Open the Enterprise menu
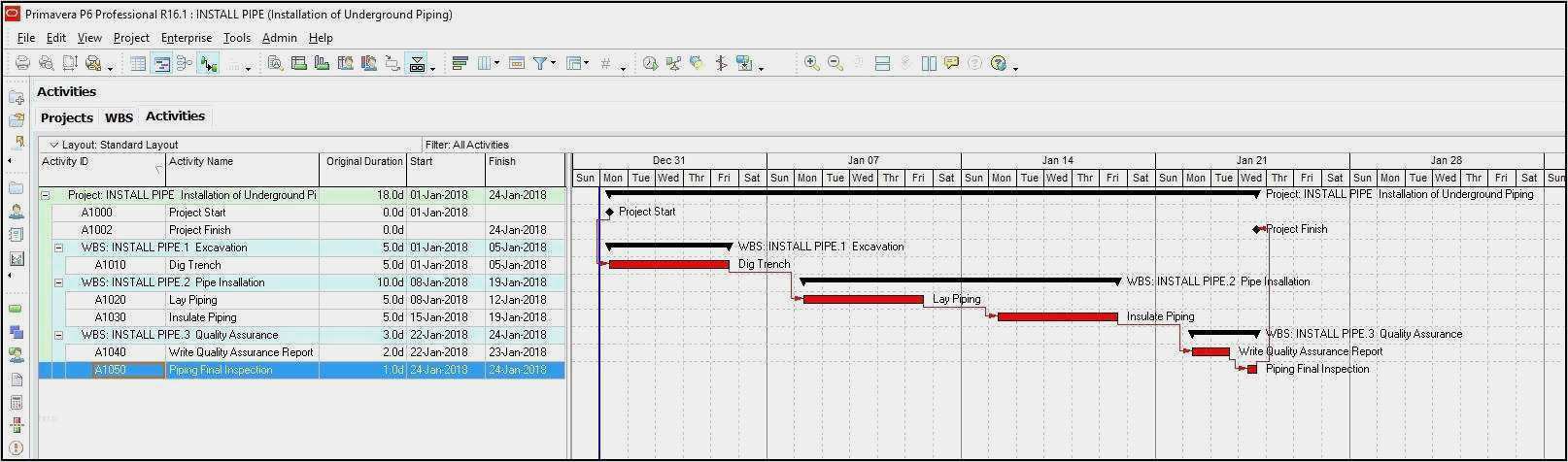The image size is (1568, 462). (x=187, y=38)
